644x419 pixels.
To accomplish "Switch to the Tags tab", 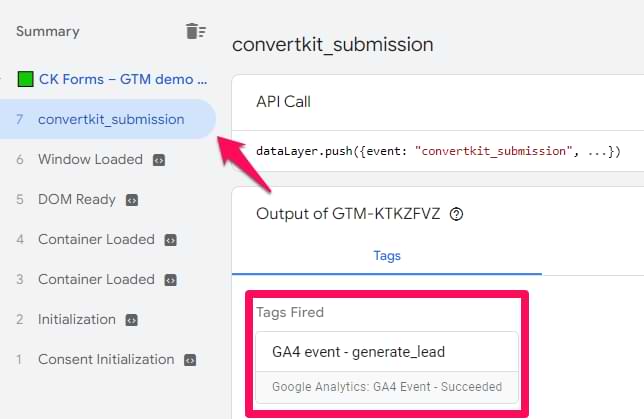I will coord(387,256).
